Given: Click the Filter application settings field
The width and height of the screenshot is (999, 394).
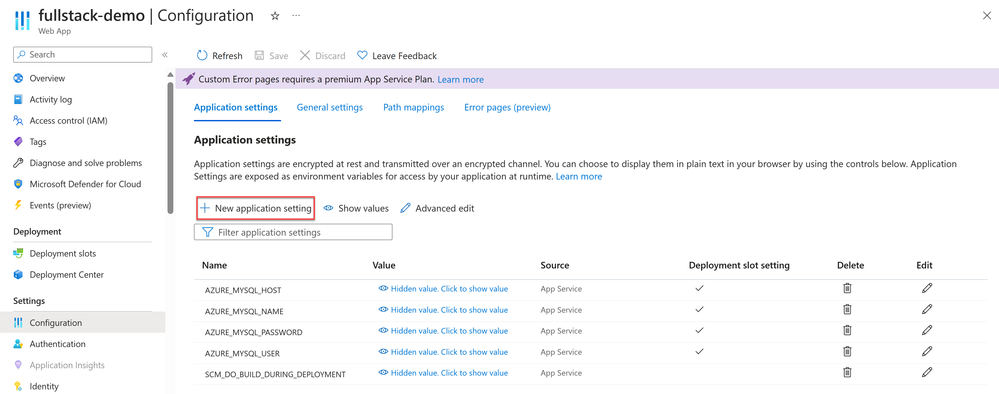Looking at the screenshot, I should (293, 232).
